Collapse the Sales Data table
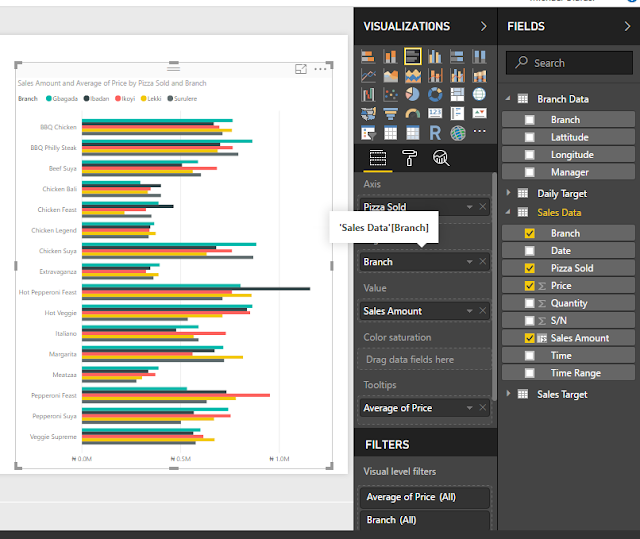This screenshot has height=539, width=640. pyautogui.click(x=508, y=212)
